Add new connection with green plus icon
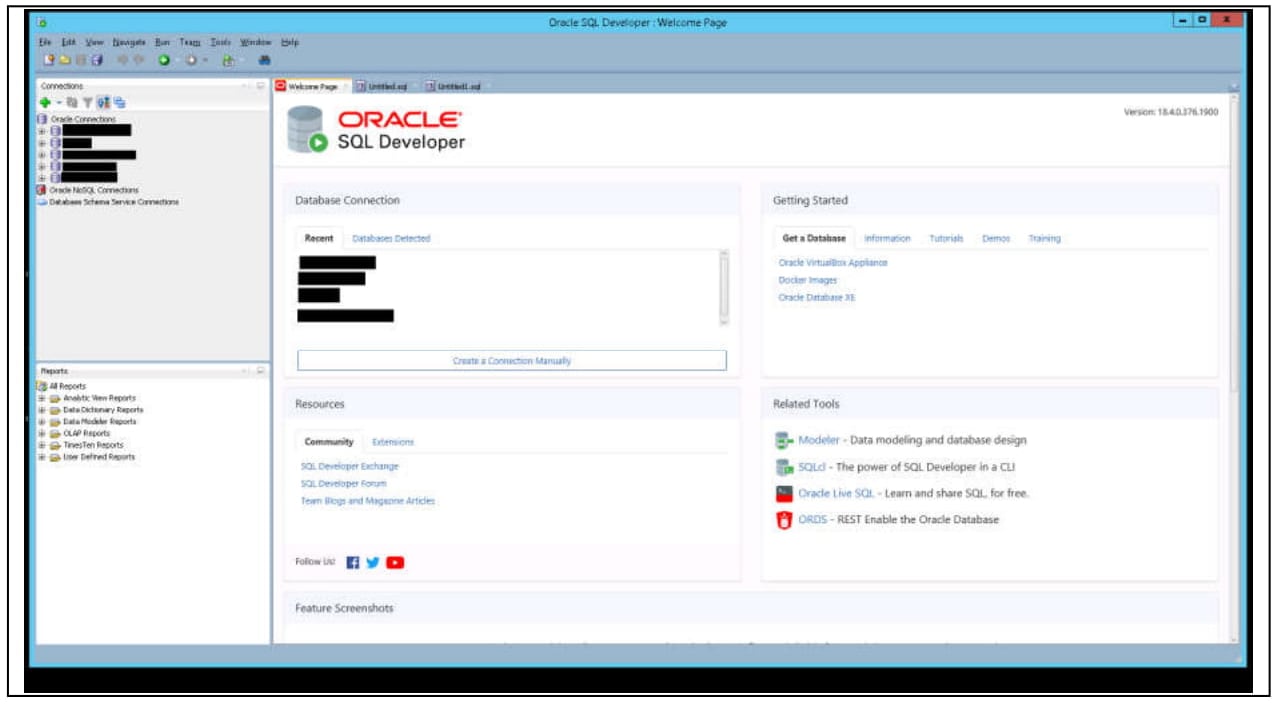The height and width of the screenshot is (706, 1277). (45, 102)
